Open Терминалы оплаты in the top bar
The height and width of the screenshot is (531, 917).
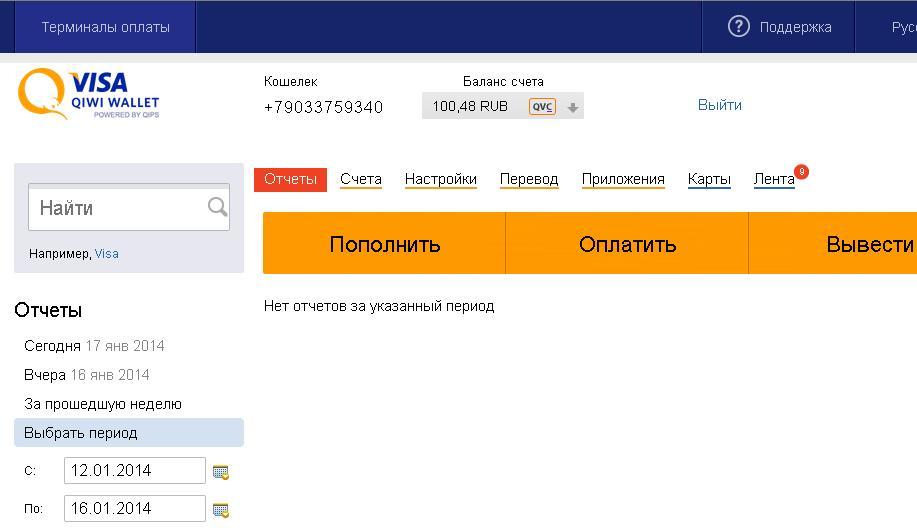(x=106, y=27)
